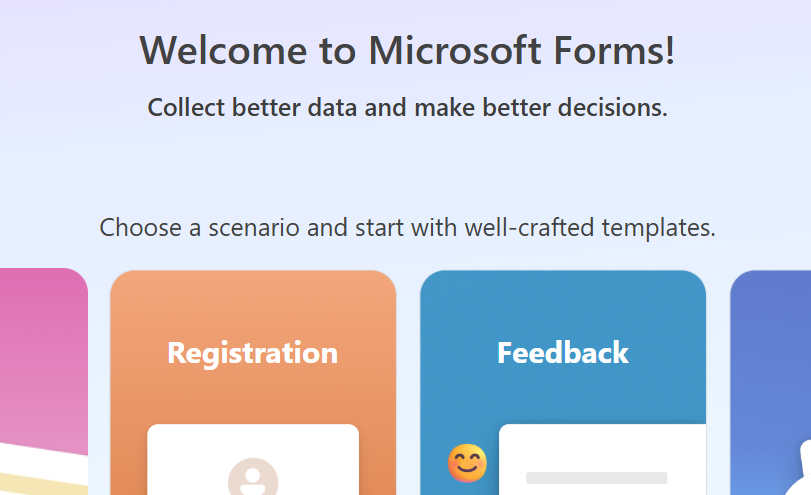Click the orange Registration card's top area
The width and height of the screenshot is (811, 495).
point(252,300)
